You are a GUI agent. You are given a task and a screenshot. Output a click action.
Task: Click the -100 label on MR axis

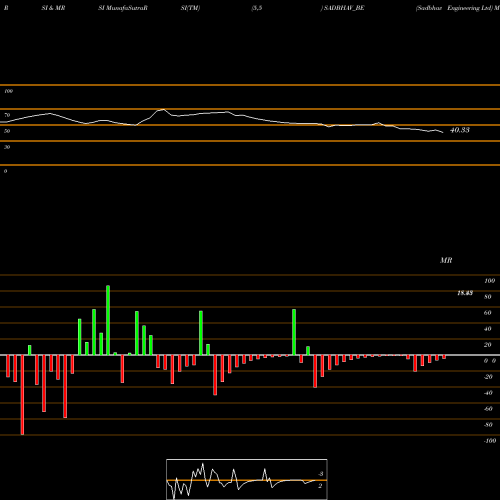click(x=490, y=441)
